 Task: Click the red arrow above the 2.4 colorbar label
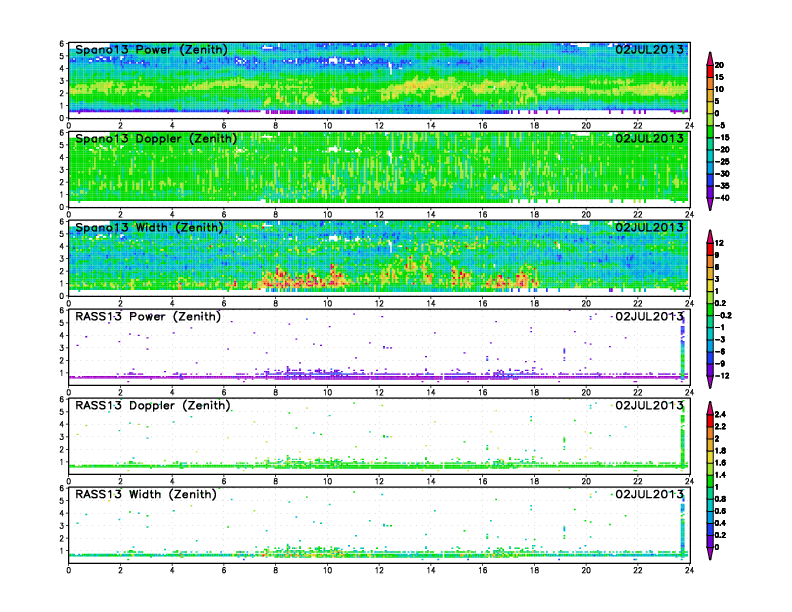click(709, 406)
